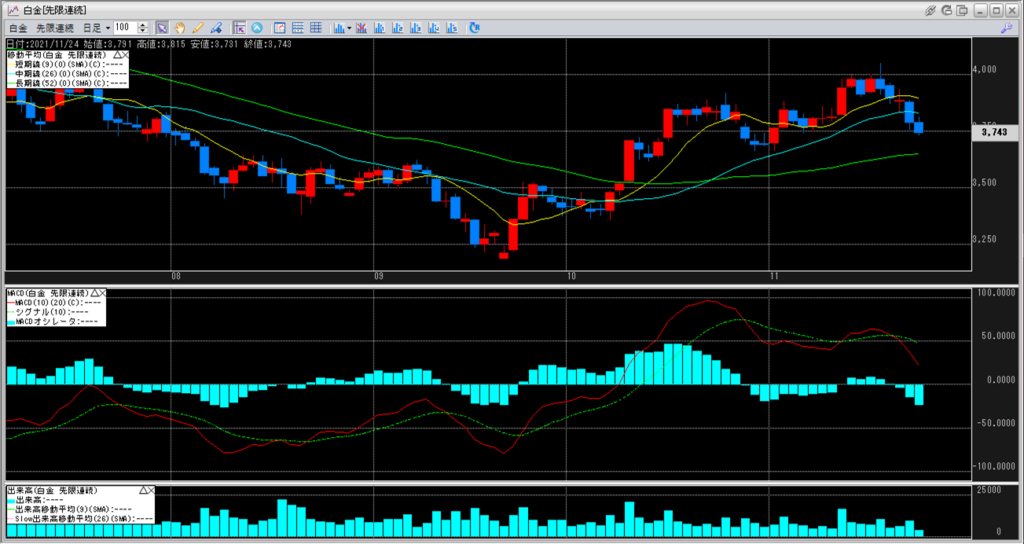
Task: Click the 白金 commodity label
Action: 19,28
